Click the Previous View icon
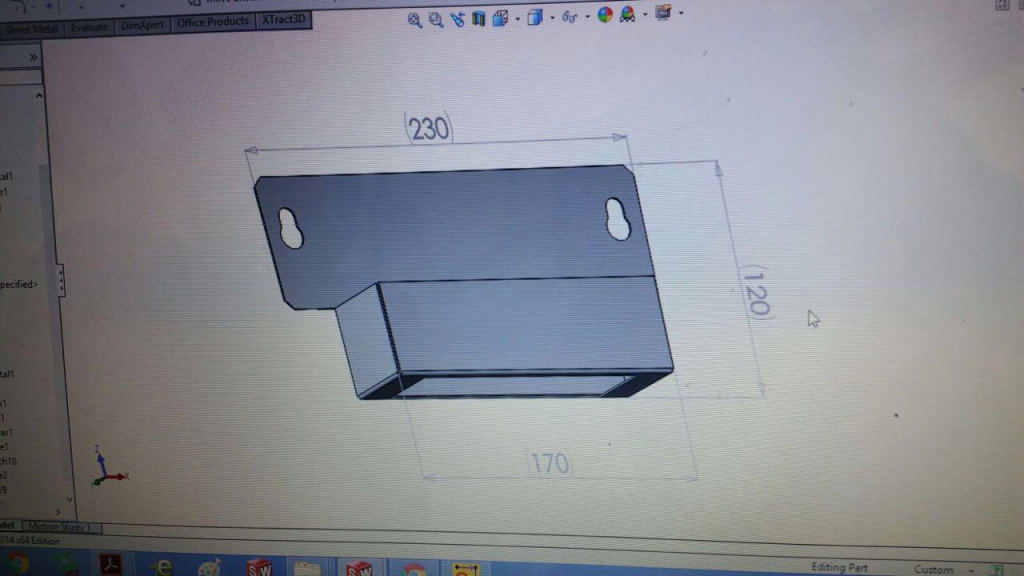 458,18
